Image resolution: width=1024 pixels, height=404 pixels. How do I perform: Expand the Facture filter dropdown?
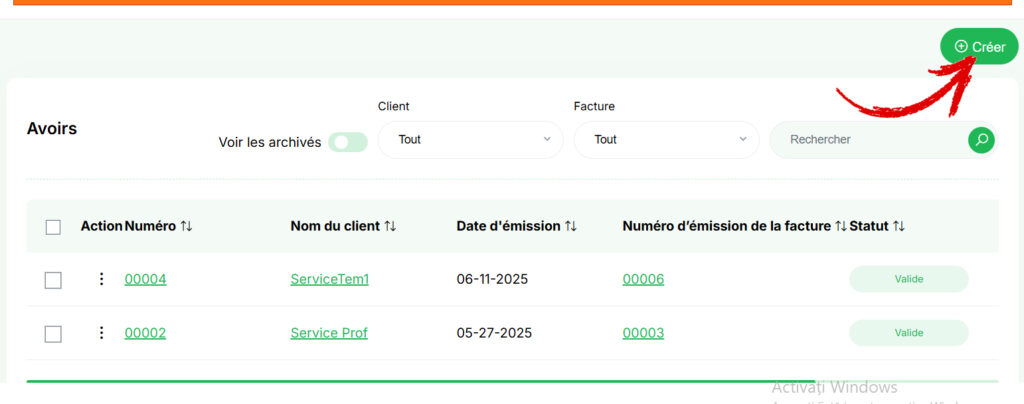(666, 140)
